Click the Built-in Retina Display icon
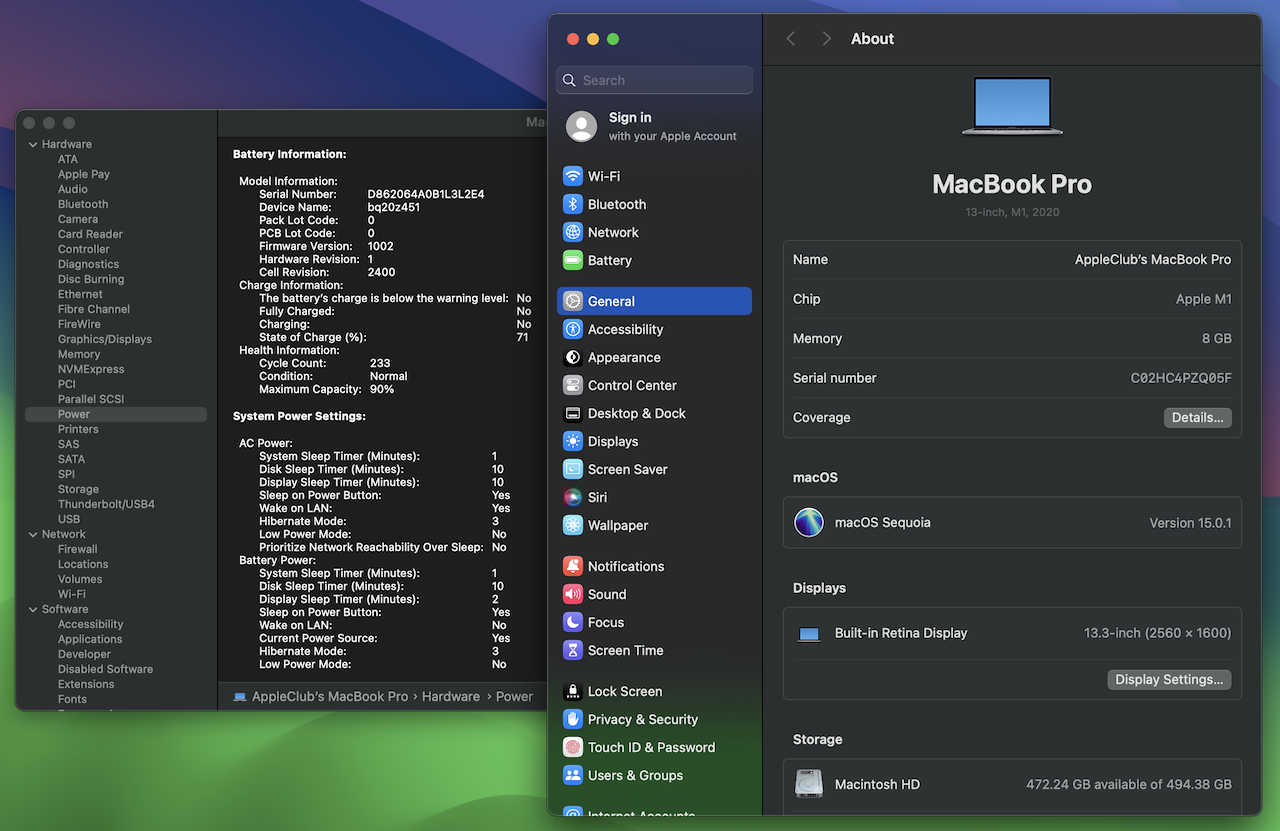 click(x=809, y=634)
